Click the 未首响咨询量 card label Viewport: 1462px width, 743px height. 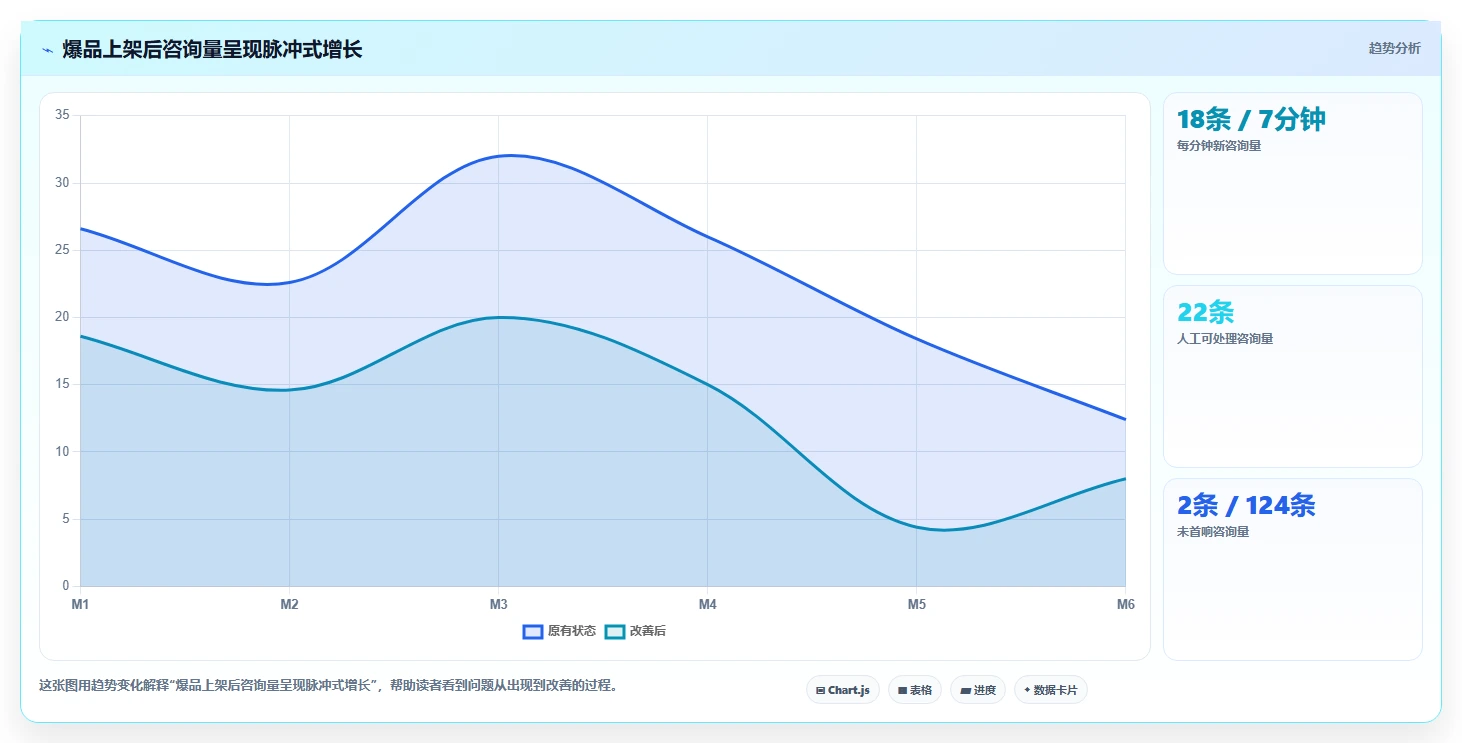click(x=1213, y=532)
